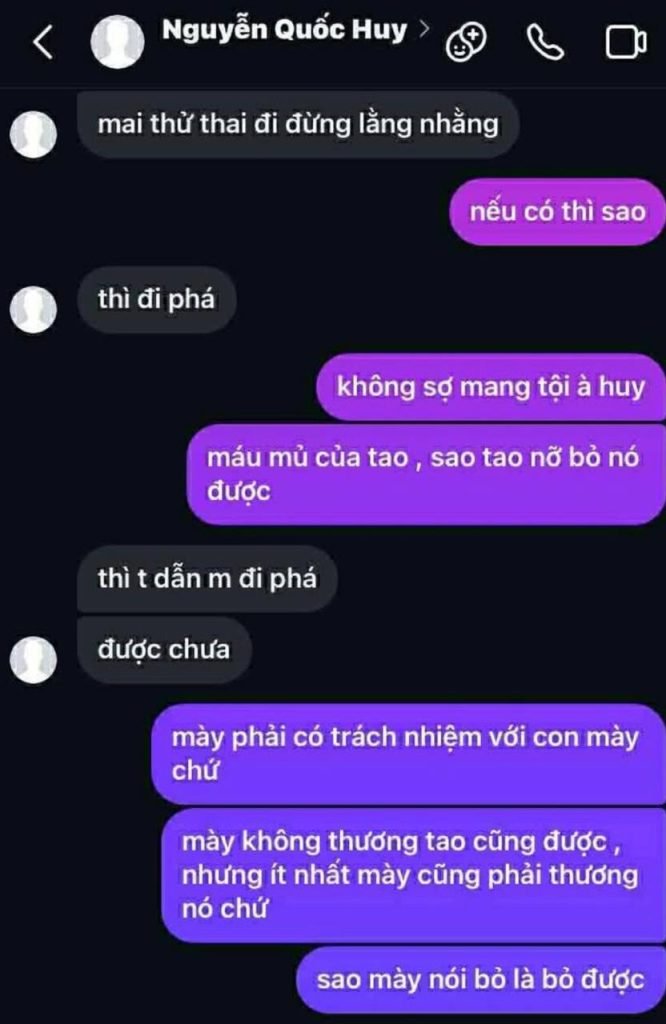Open Nguyễn Quốc Huy contact name
The image size is (666, 1024).
click(x=285, y=30)
